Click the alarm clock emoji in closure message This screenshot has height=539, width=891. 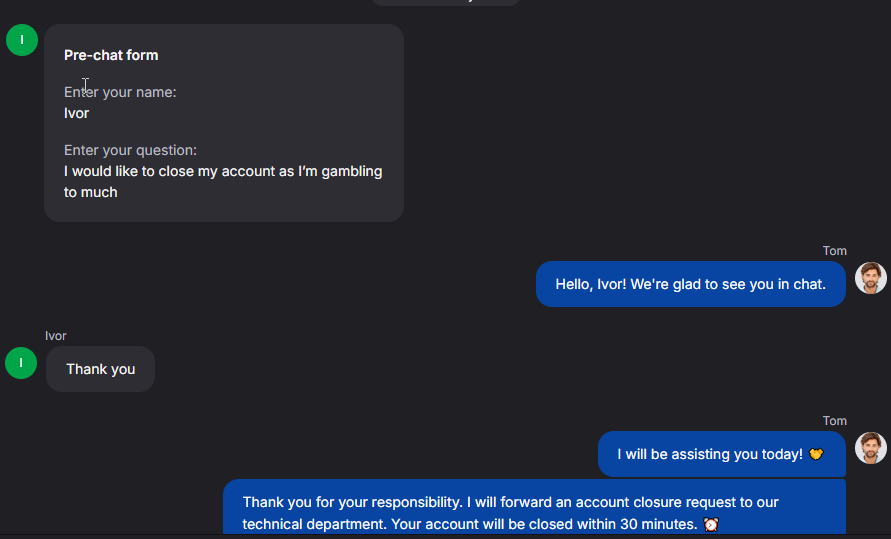point(711,524)
